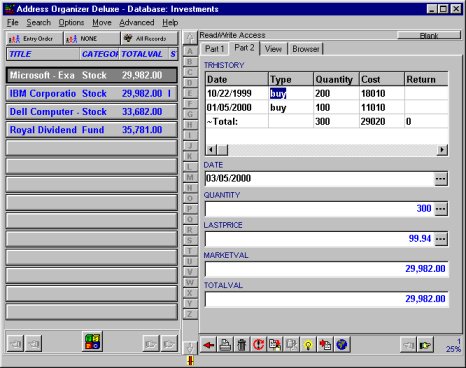This screenshot has width=466, height=368.
Task: Click the copy document icon beside undo
Action: tap(275, 345)
